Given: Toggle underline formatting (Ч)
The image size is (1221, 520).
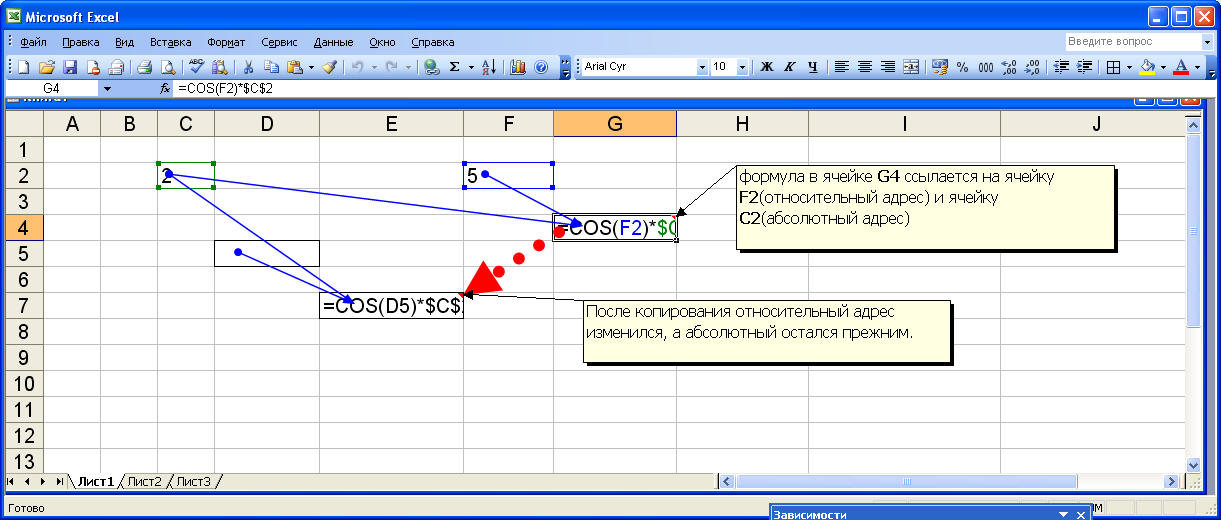Looking at the screenshot, I should tap(812, 67).
